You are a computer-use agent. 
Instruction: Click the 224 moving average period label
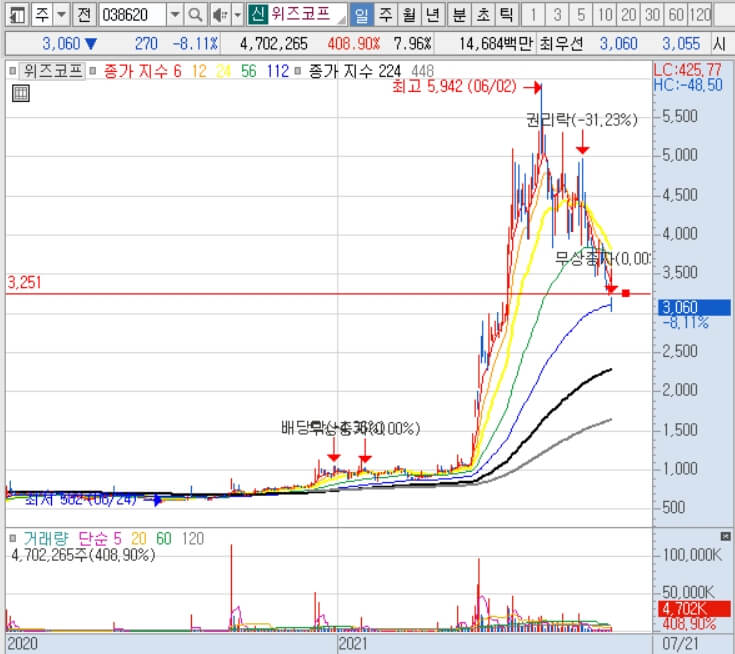[390, 71]
